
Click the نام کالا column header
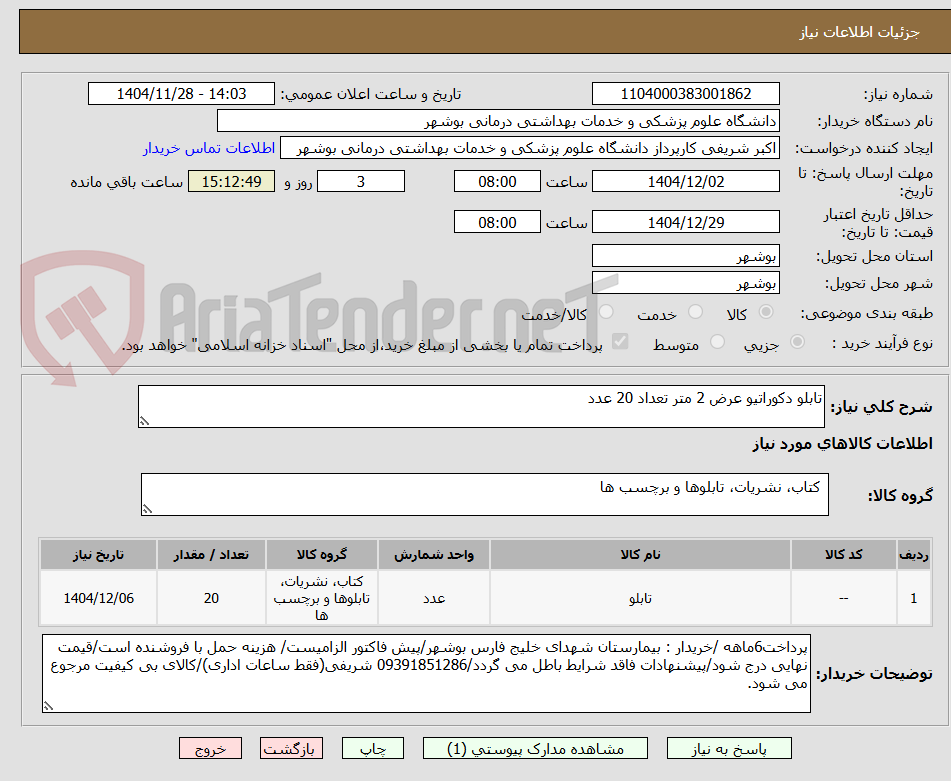(640, 555)
